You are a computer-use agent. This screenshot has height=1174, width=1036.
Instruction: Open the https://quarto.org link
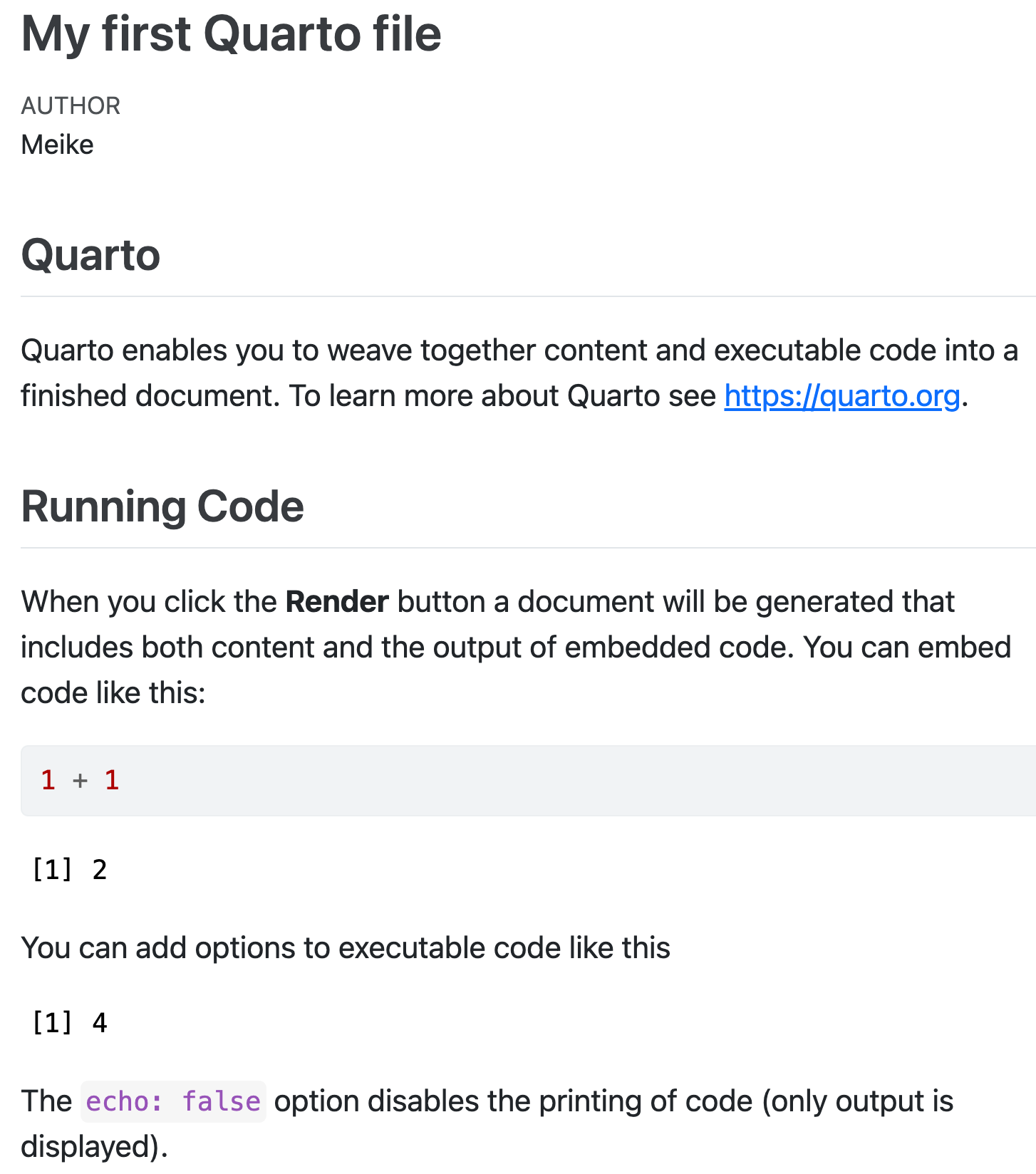(x=841, y=396)
